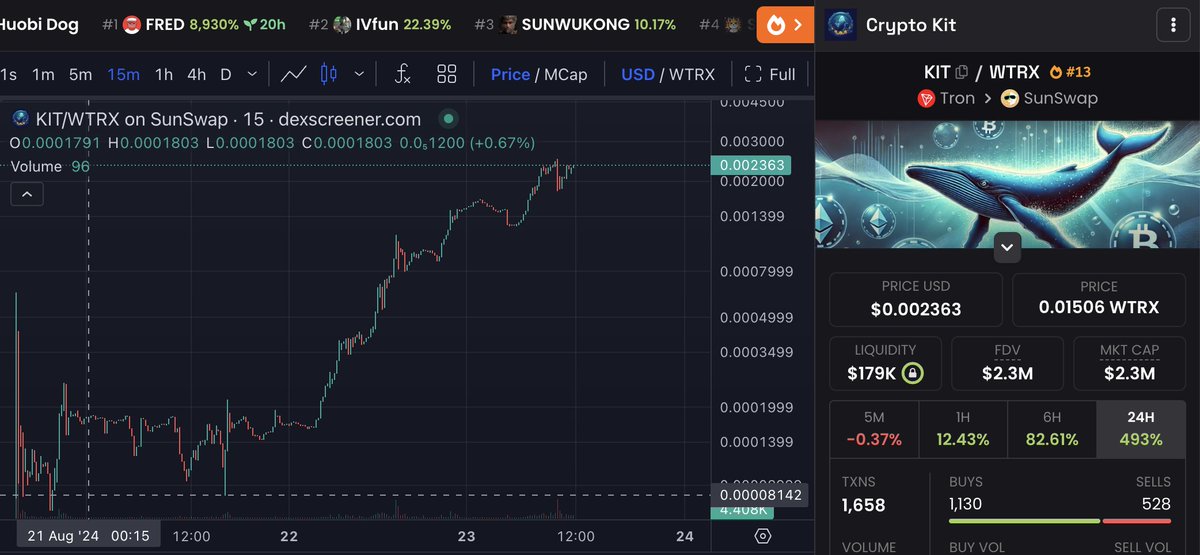
Task: Open the Huobi Dog trending link
Action: coord(40,24)
